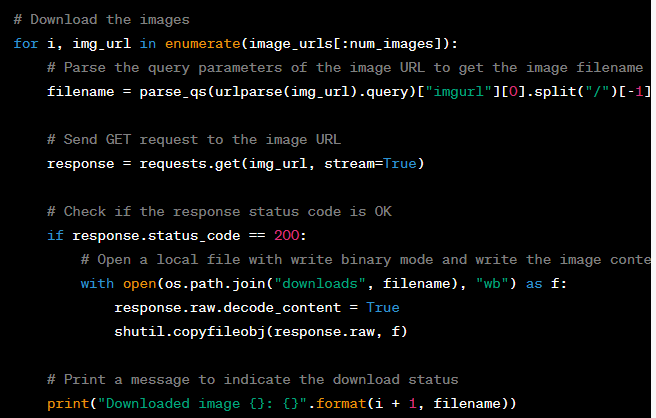Click the number 200 status code
The image size is (656, 418).
click(287, 236)
